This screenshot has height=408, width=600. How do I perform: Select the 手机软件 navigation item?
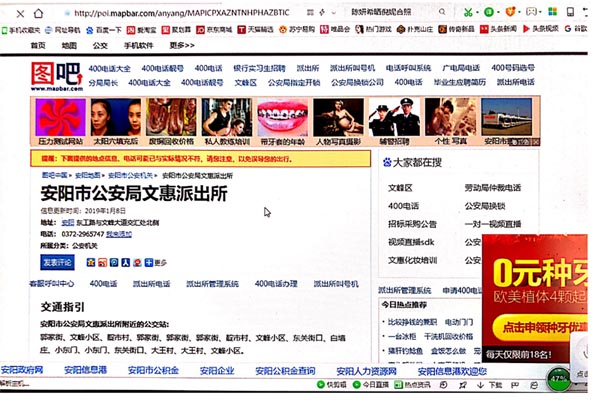pyautogui.click(x=139, y=45)
